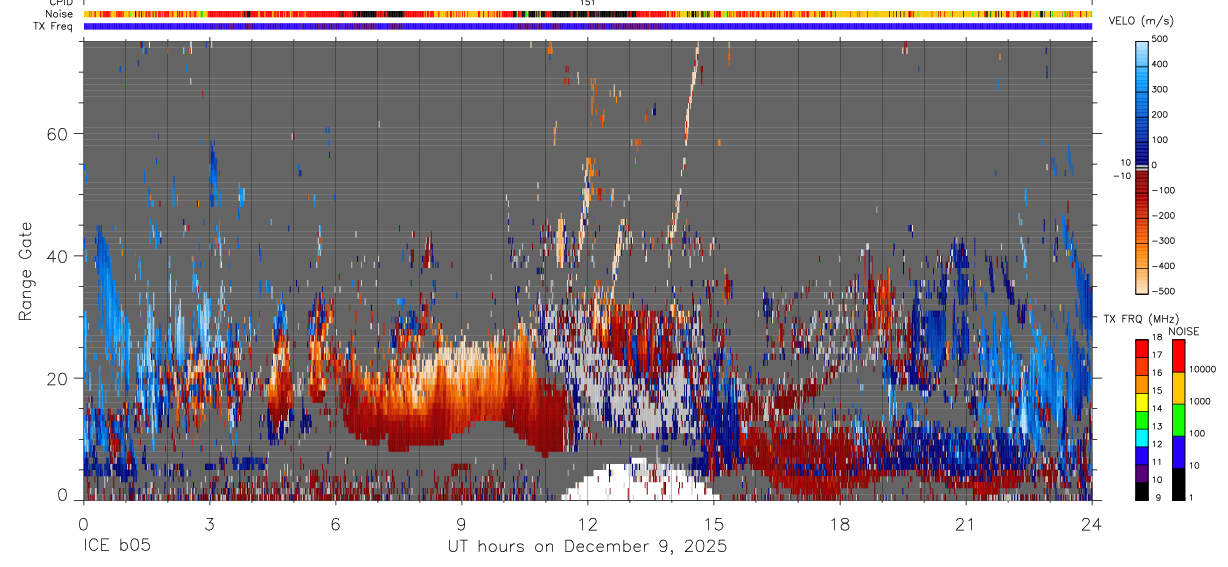Click the yellow swatch in the NOISE legend

click(x=1179, y=386)
